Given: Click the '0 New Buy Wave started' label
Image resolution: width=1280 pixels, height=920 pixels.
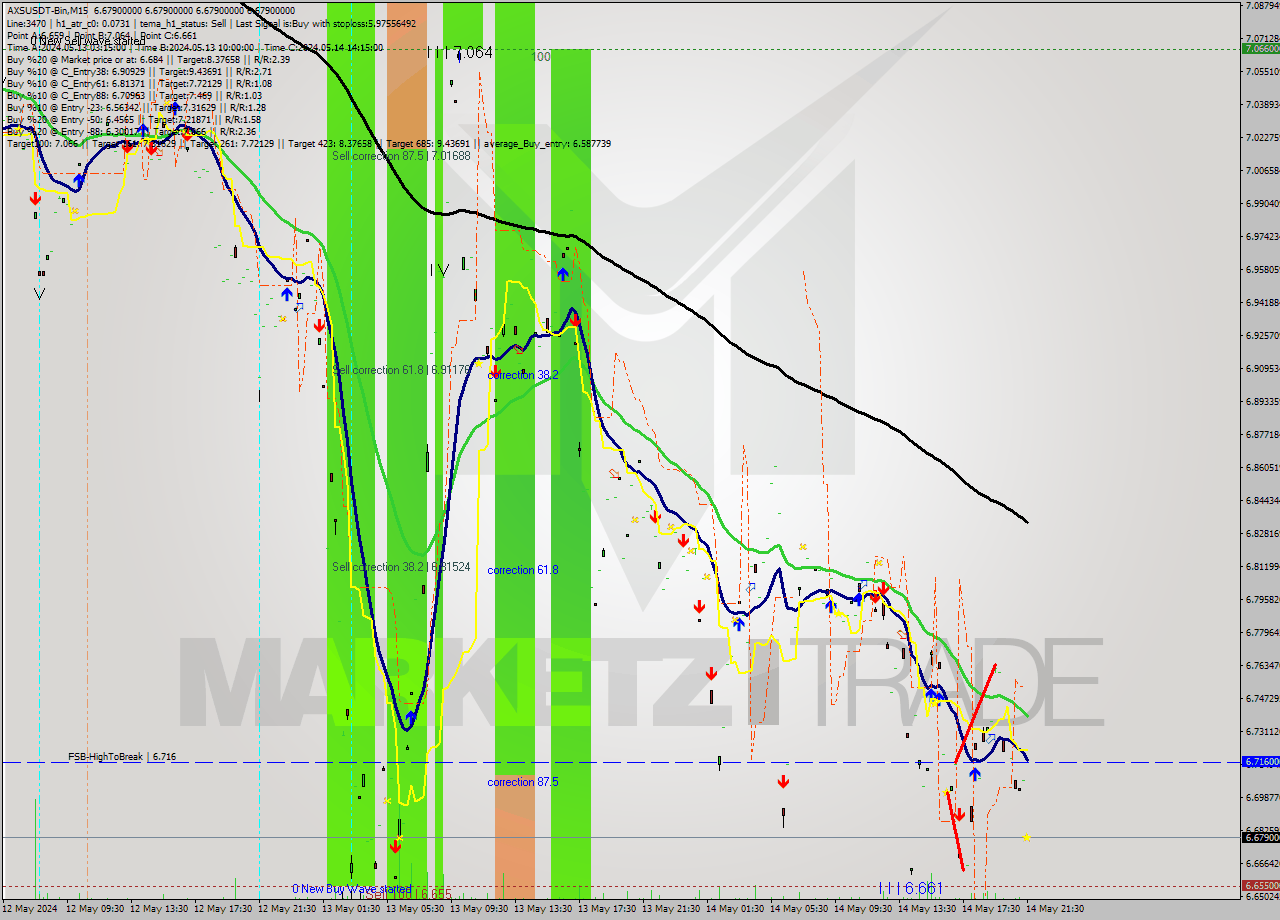Looking at the screenshot, I should pyautogui.click(x=351, y=889).
